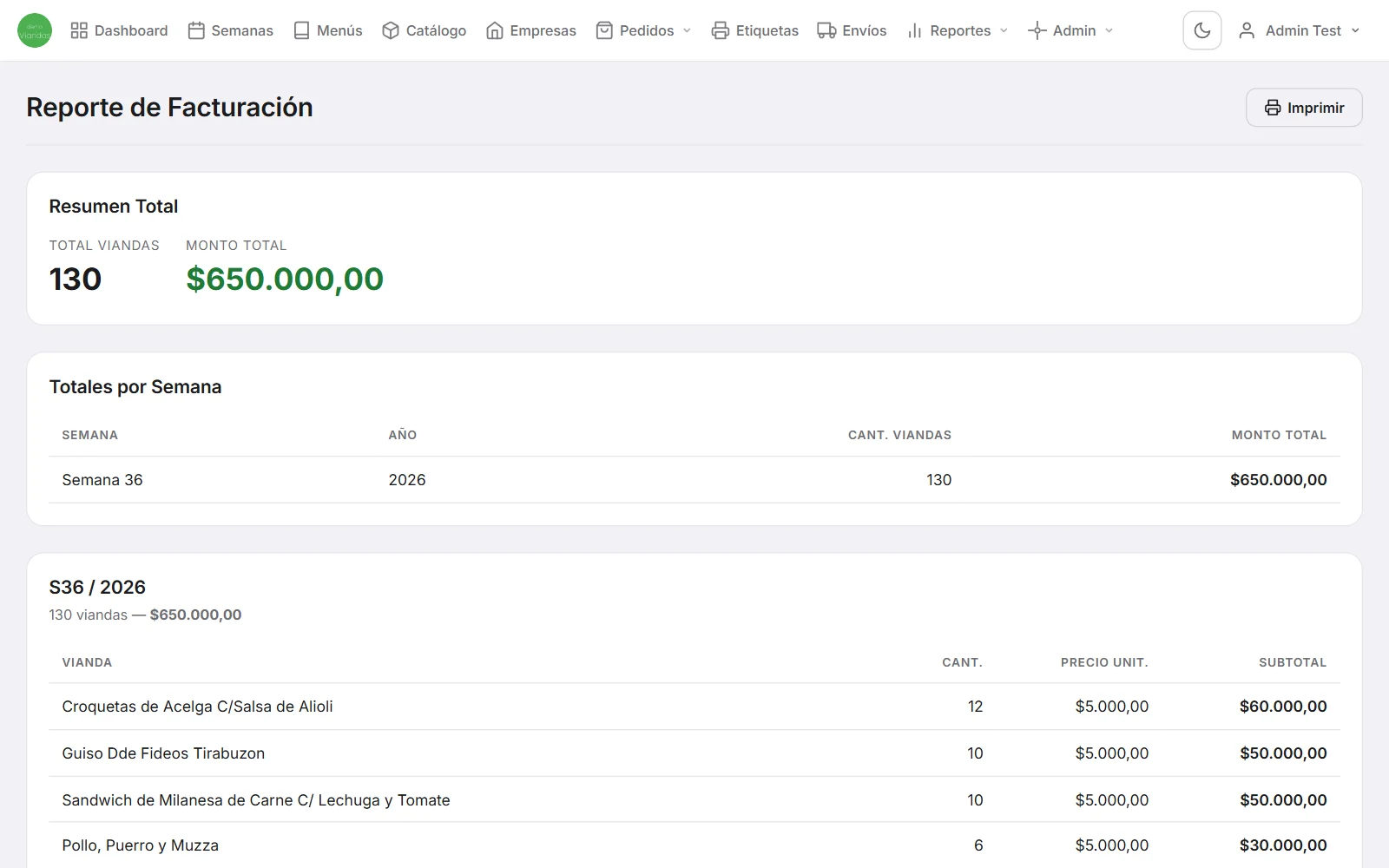The width and height of the screenshot is (1389, 868).
Task: Open the Envíos menu label
Action: [x=865, y=30]
